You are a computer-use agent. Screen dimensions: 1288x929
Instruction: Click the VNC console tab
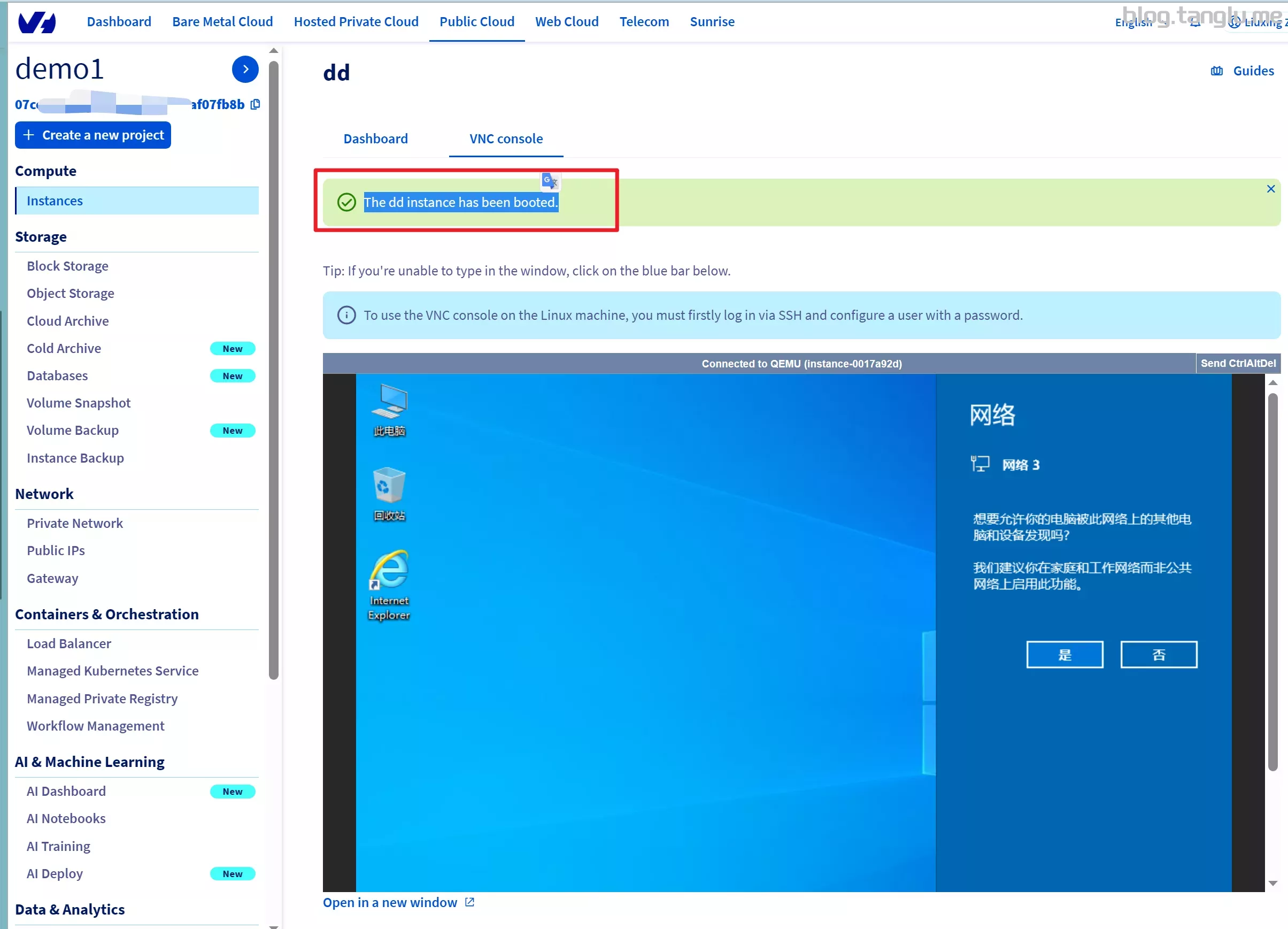pyautogui.click(x=506, y=138)
